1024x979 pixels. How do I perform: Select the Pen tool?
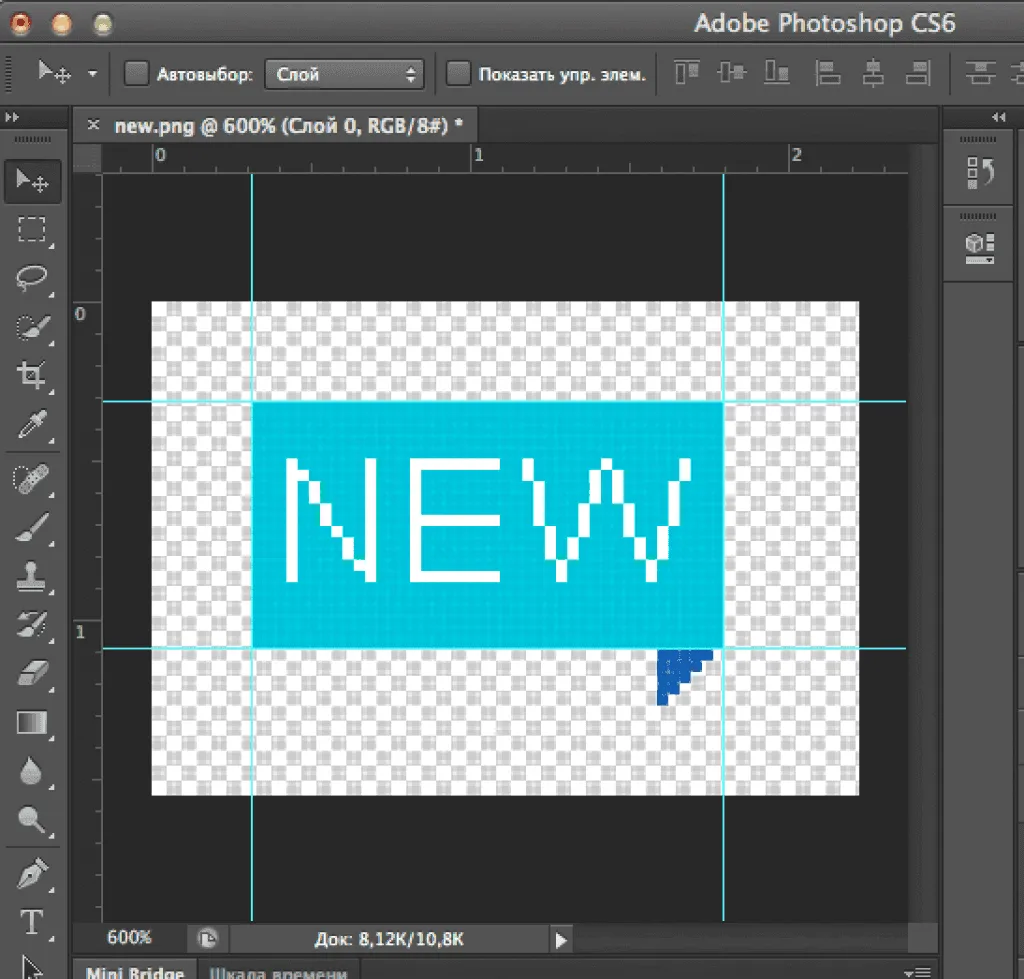coord(33,874)
